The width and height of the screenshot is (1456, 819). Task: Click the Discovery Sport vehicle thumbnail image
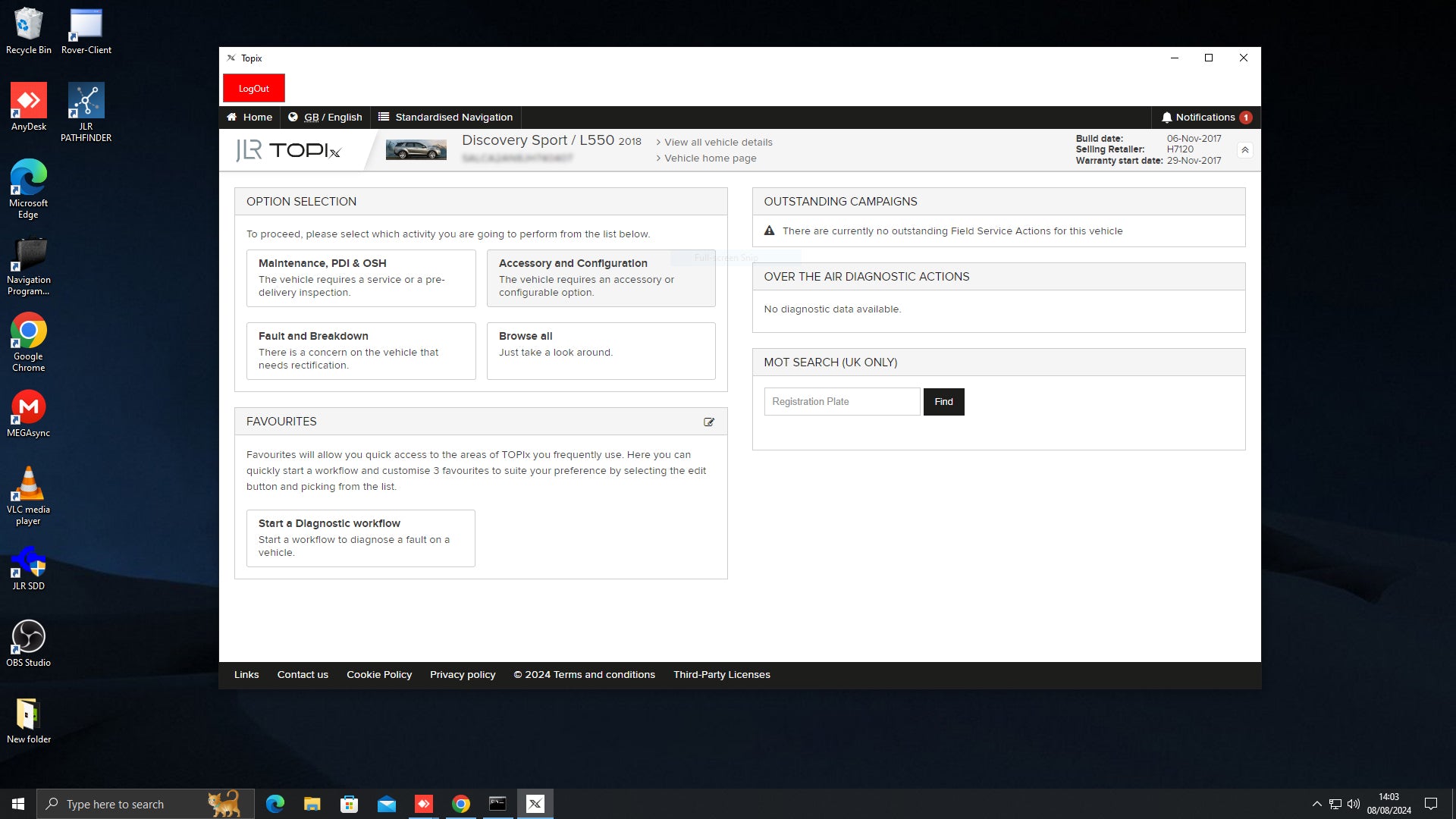coord(413,149)
